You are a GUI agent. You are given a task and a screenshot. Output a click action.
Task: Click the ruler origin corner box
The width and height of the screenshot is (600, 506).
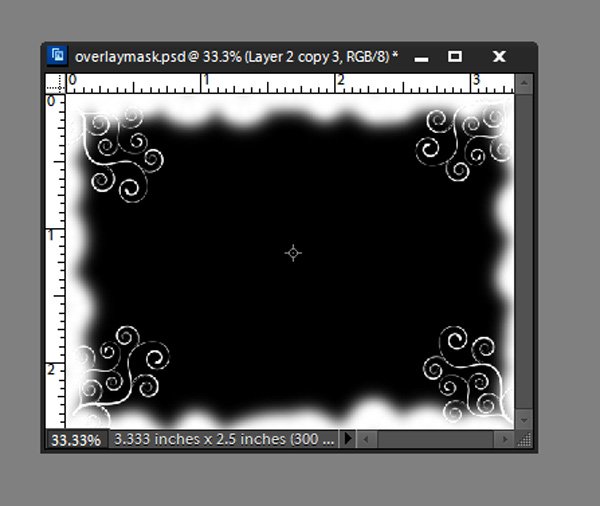point(55,83)
